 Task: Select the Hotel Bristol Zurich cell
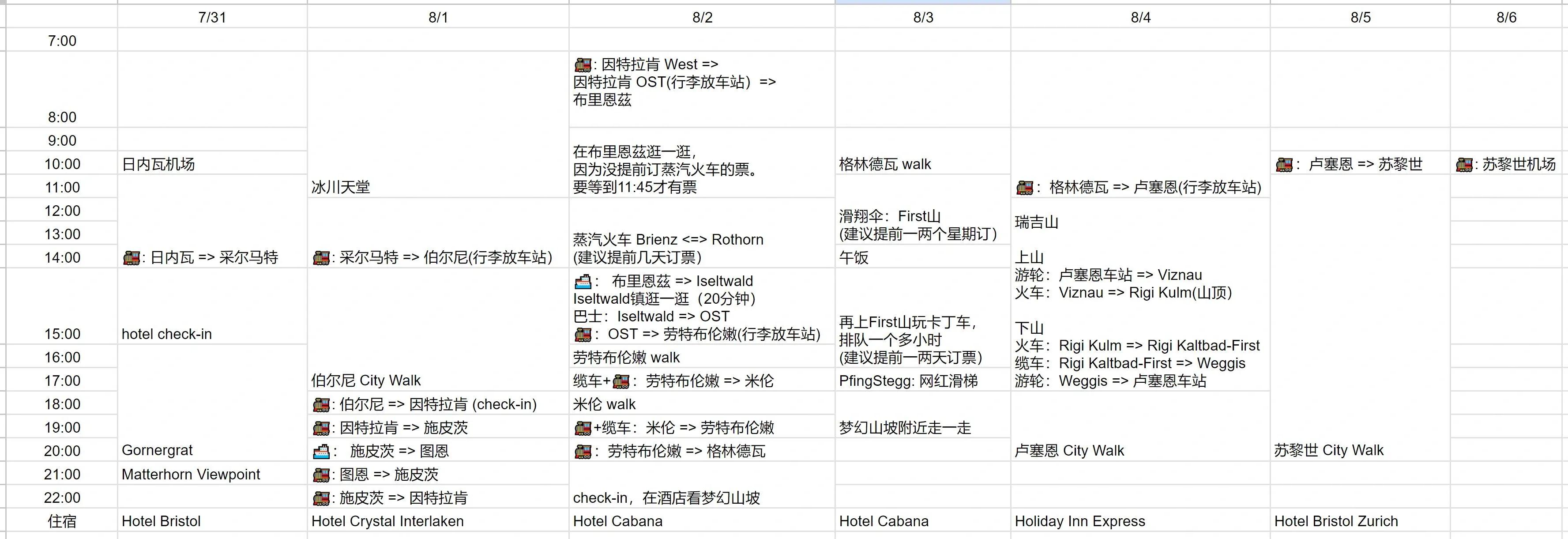[1335, 521]
